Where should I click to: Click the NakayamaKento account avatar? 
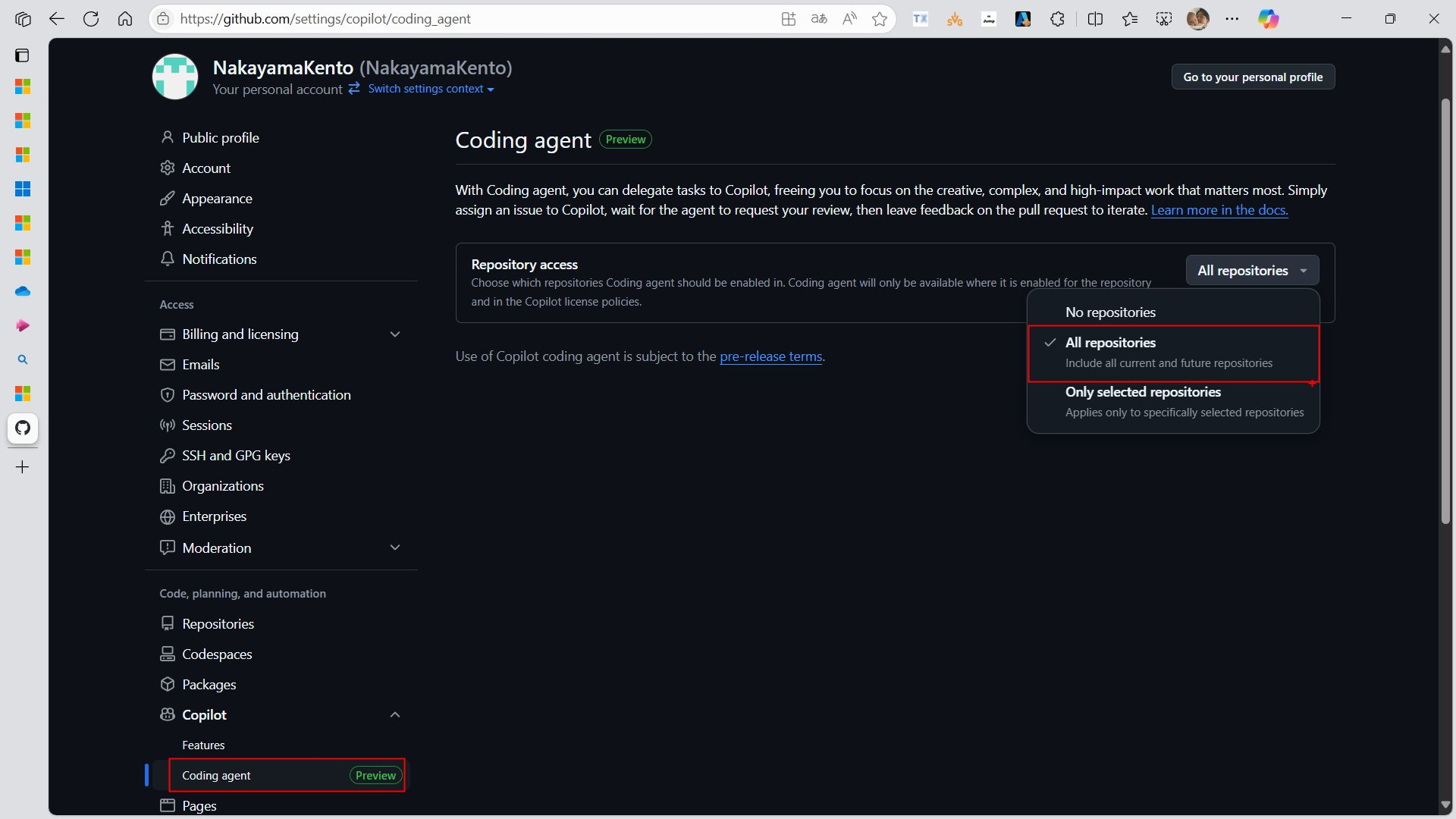tap(175, 76)
